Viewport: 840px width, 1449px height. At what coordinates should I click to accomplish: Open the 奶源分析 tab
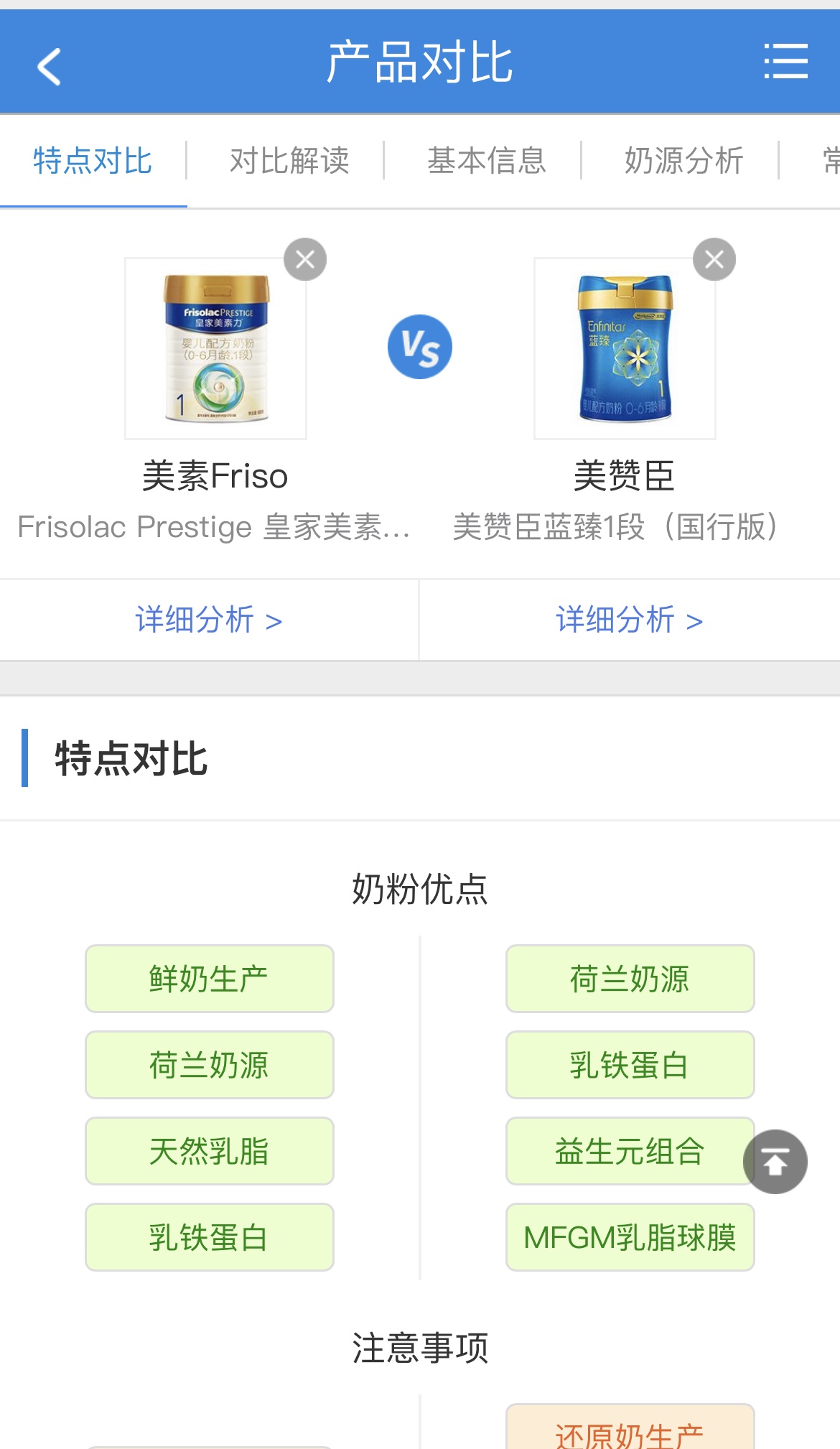(683, 160)
